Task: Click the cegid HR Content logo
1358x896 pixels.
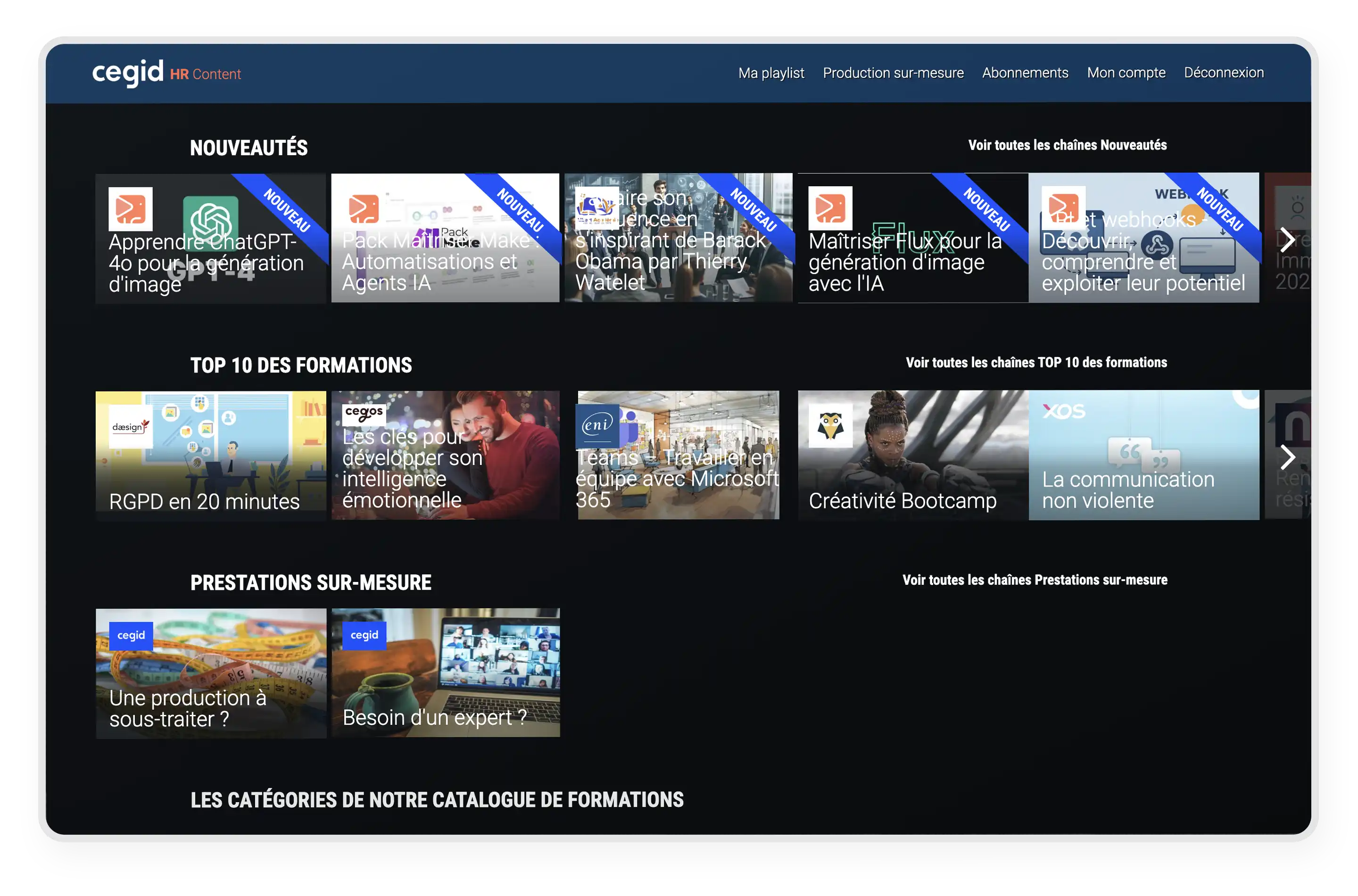Action: [166, 73]
